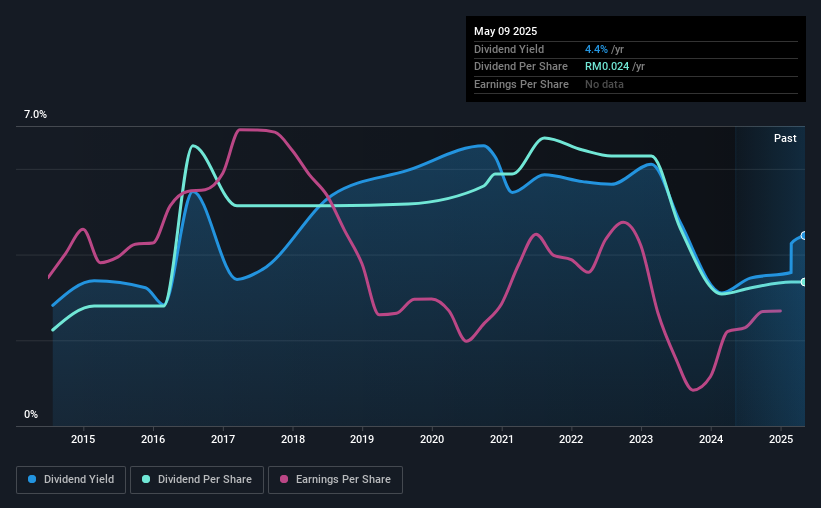
Task: Click the teal Dividend Per Share legend dot
Action: (146, 479)
